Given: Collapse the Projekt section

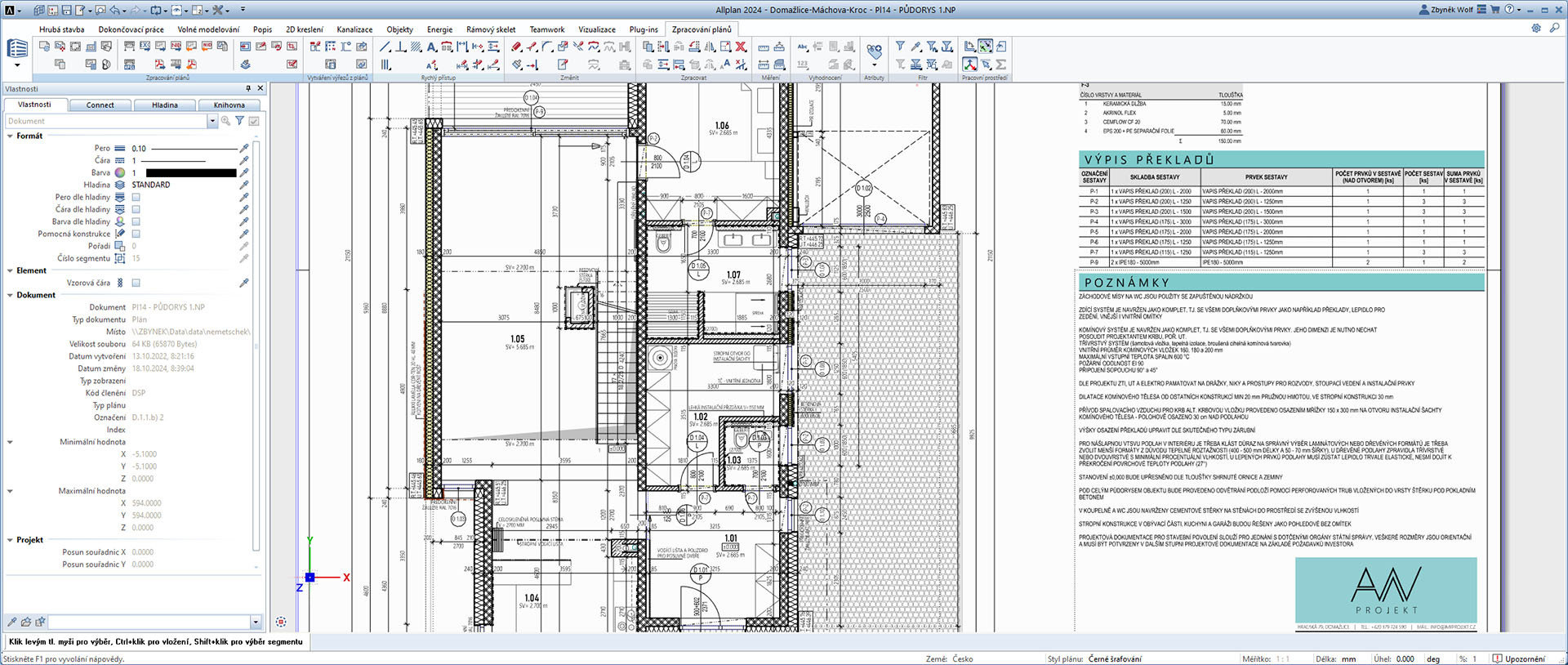Looking at the screenshot, I should tap(10, 540).
